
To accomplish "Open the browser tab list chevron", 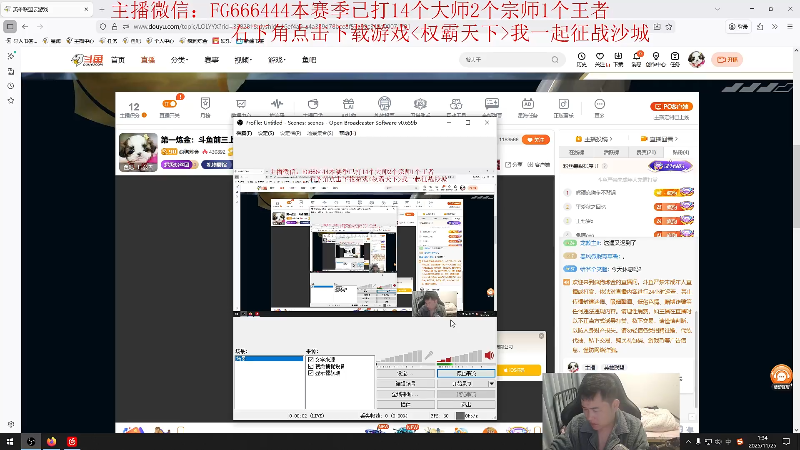I will (x=717, y=9).
